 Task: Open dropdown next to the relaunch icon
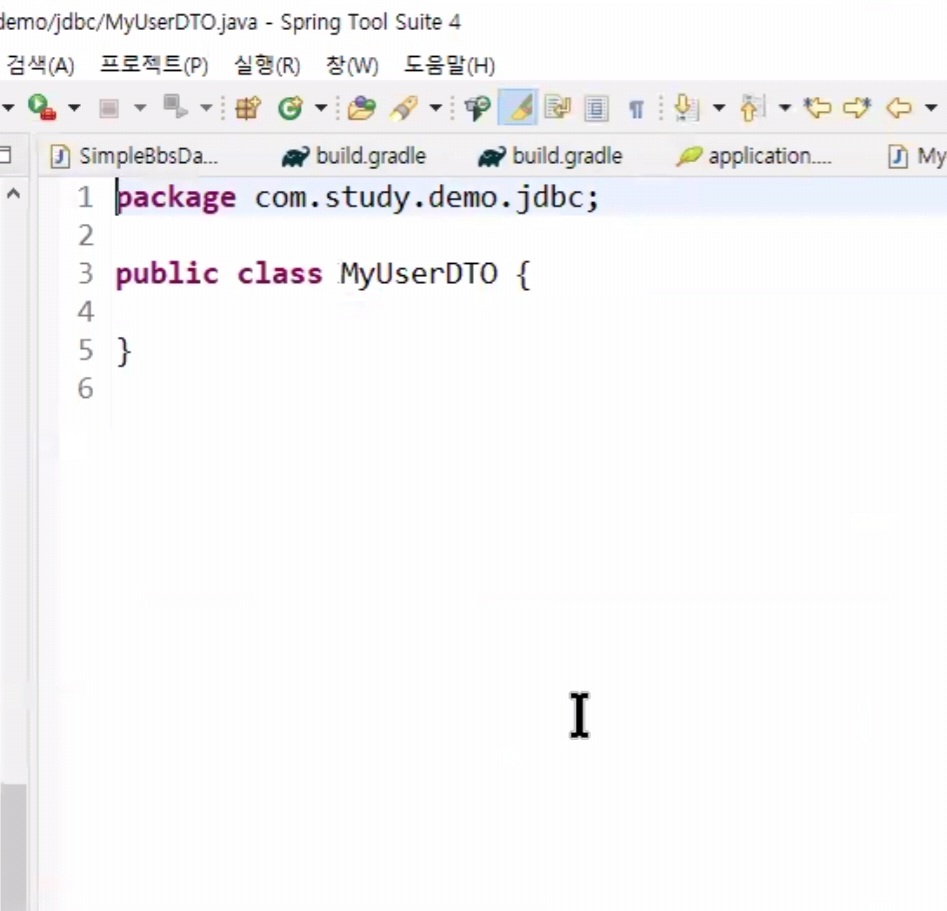click(x=206, y=108)
